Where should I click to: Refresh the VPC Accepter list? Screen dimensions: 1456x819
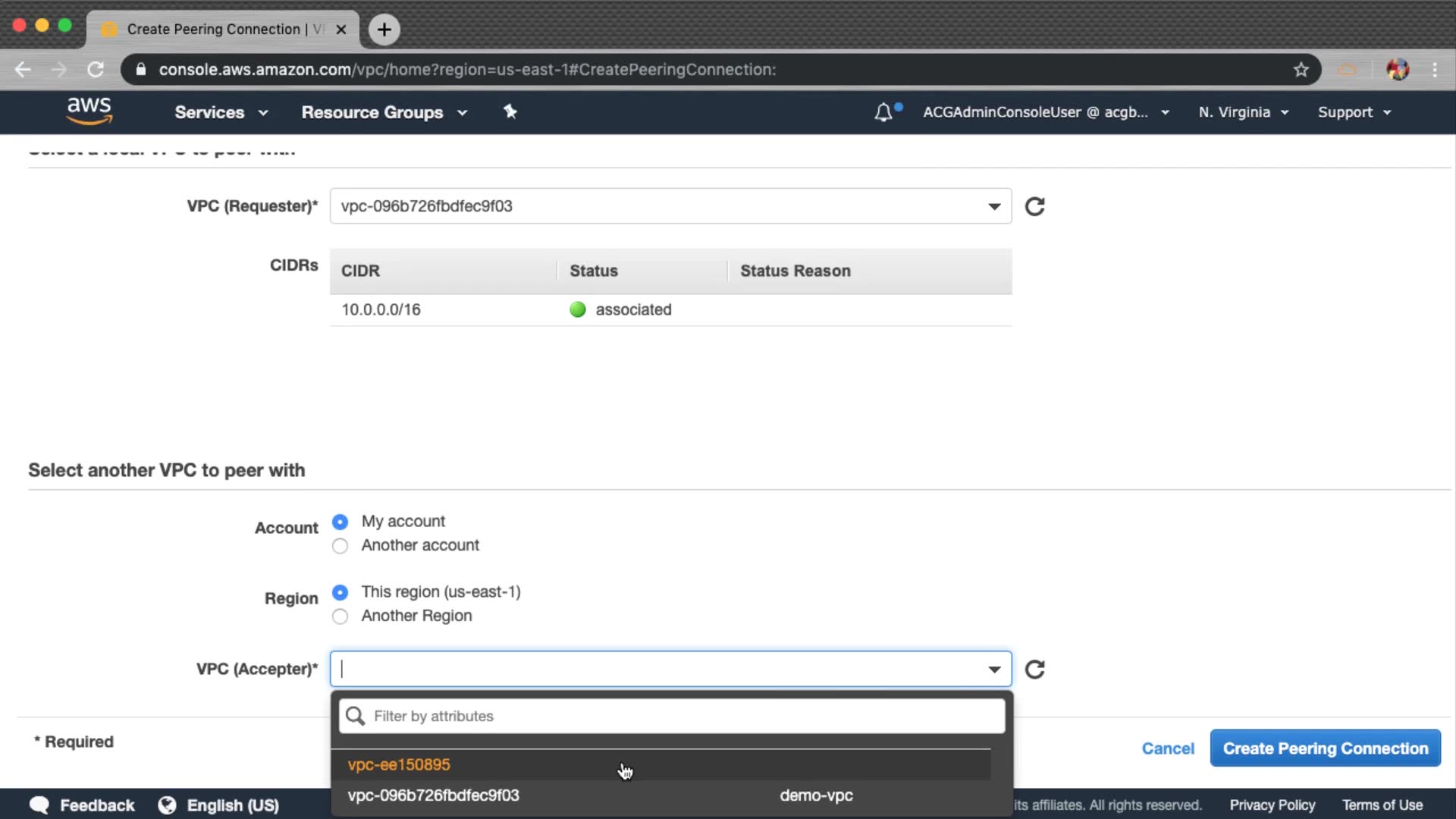pos(1034,669)
